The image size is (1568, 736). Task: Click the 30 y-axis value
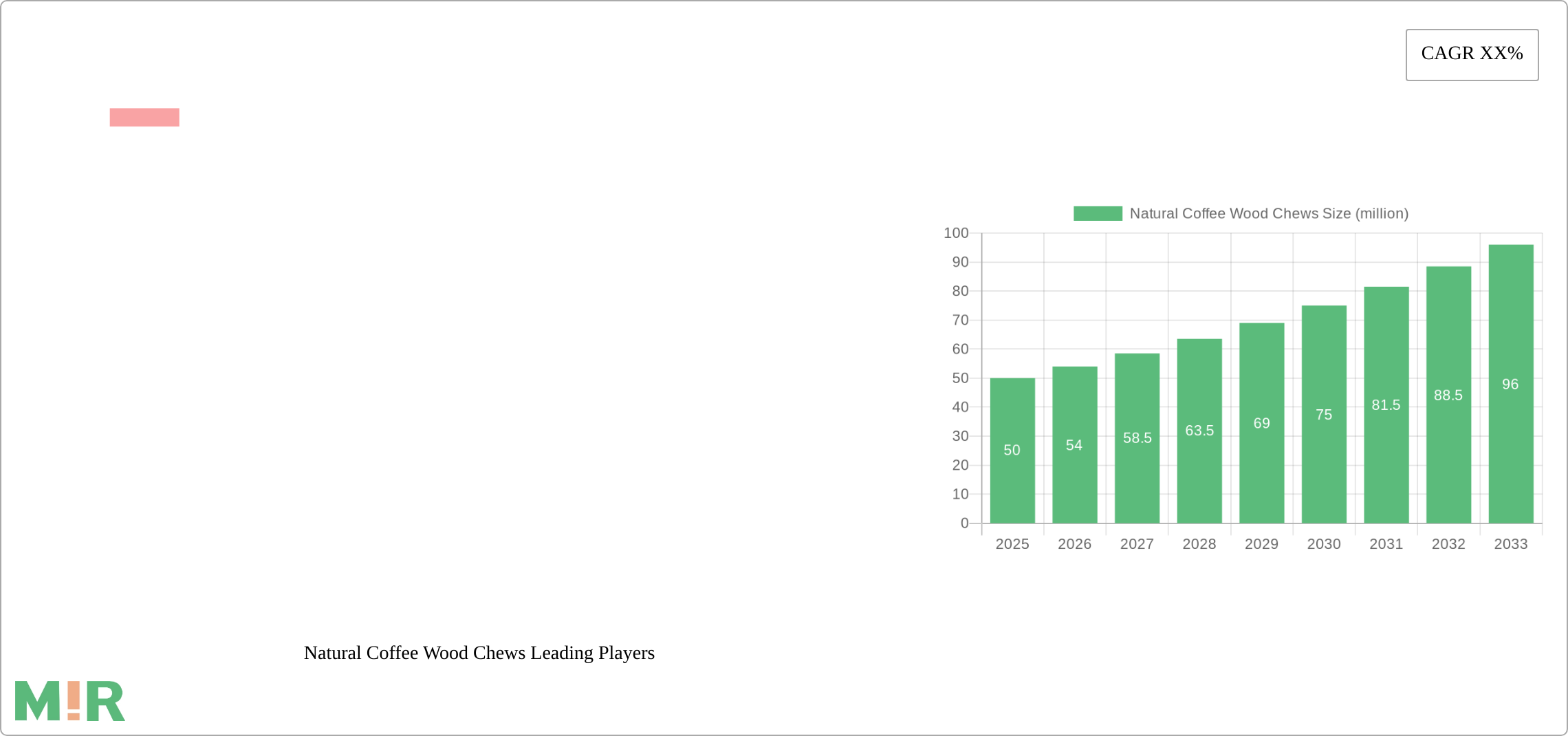tap(960, 436)
